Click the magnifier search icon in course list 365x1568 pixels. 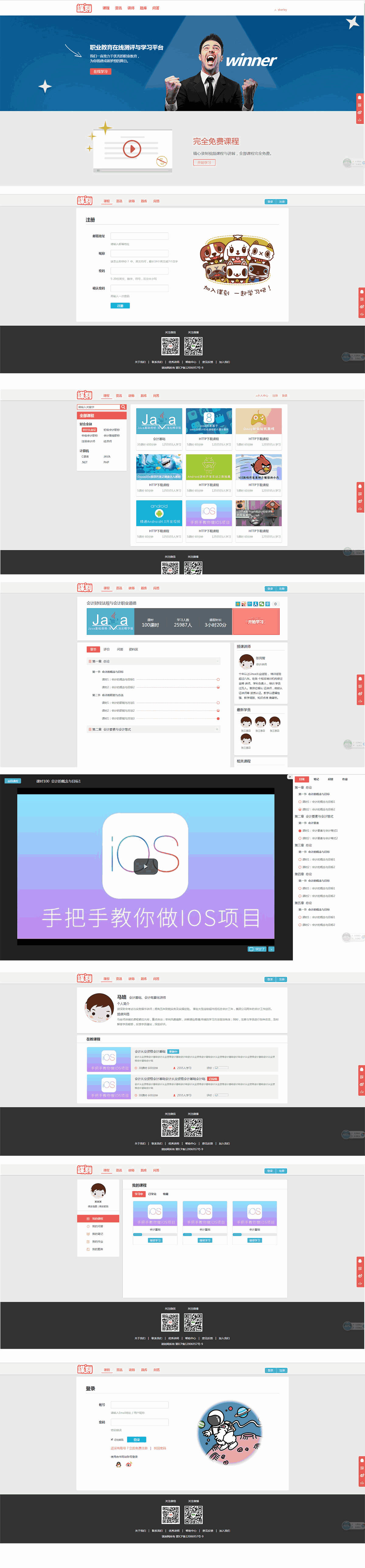(x=123, y=407)
